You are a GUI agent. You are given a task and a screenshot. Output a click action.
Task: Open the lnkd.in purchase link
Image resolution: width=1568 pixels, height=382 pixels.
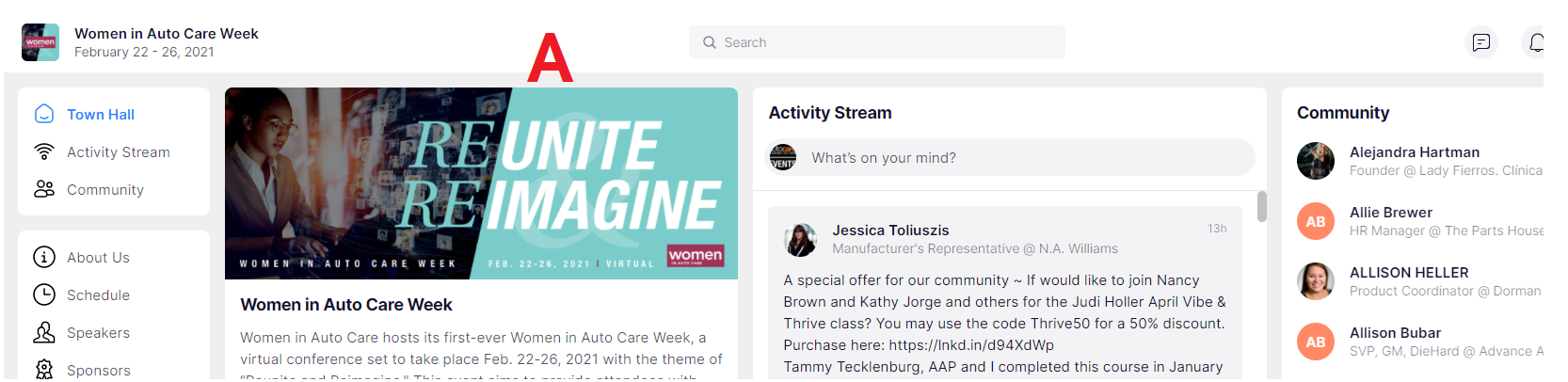click(x=971, y=344)
